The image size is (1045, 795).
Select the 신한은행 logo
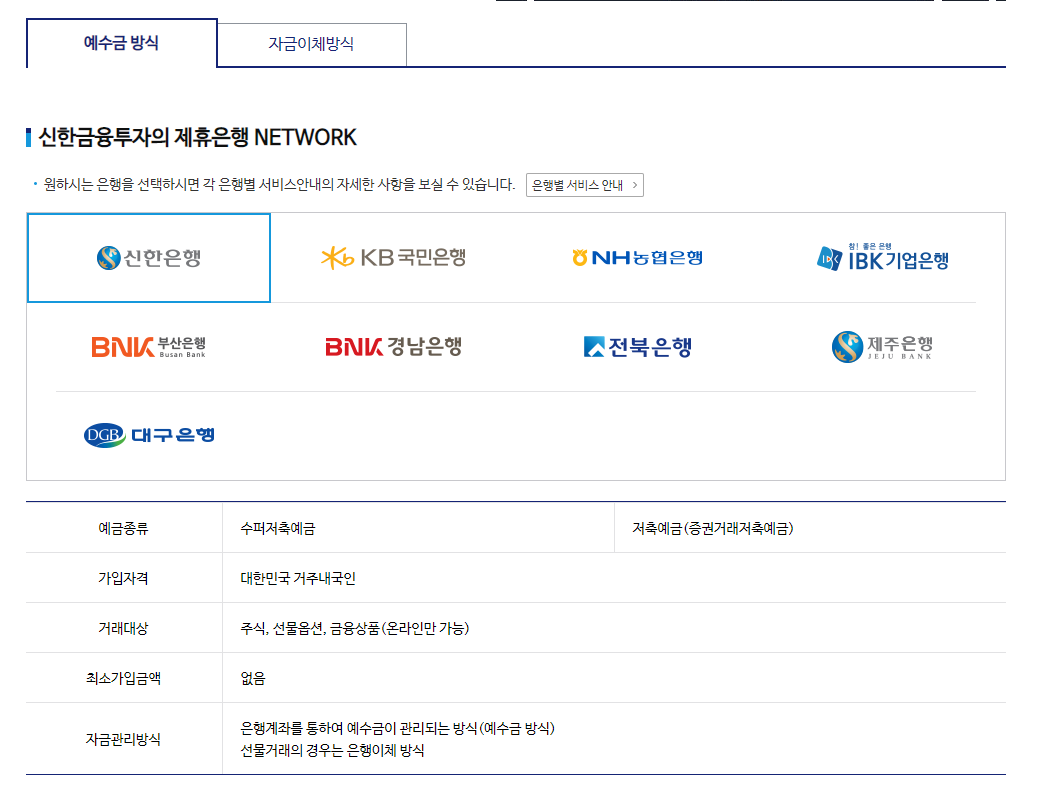click(149, 258)
